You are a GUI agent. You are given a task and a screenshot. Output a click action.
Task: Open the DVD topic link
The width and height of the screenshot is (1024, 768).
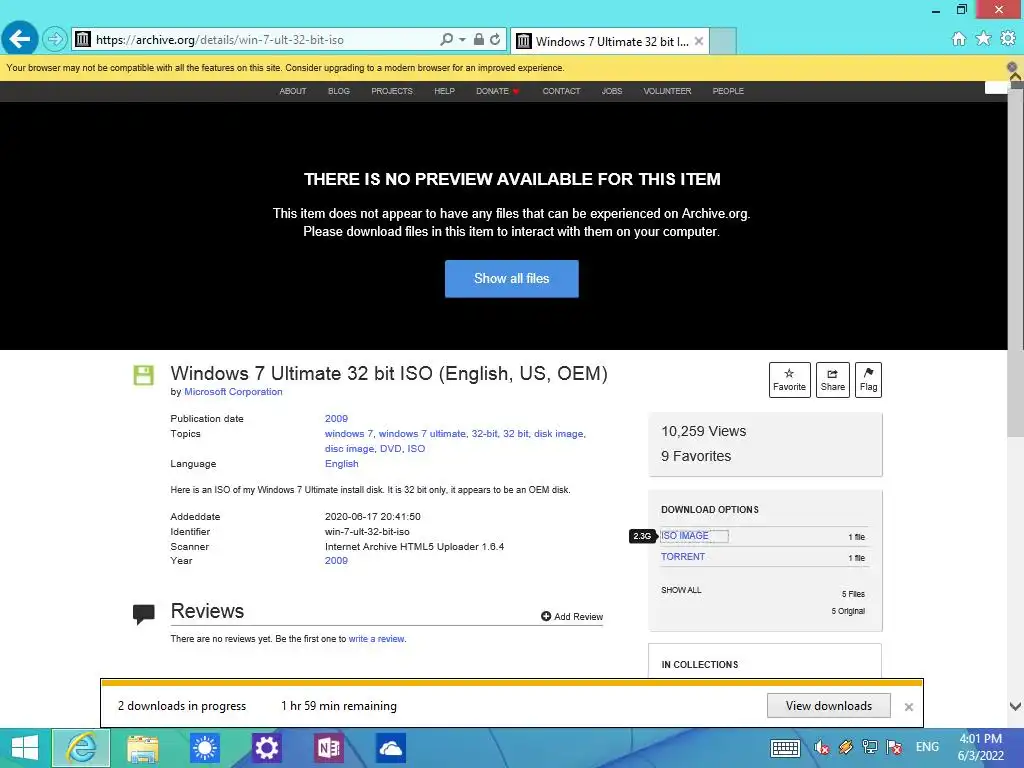click(x=390, y=449)
